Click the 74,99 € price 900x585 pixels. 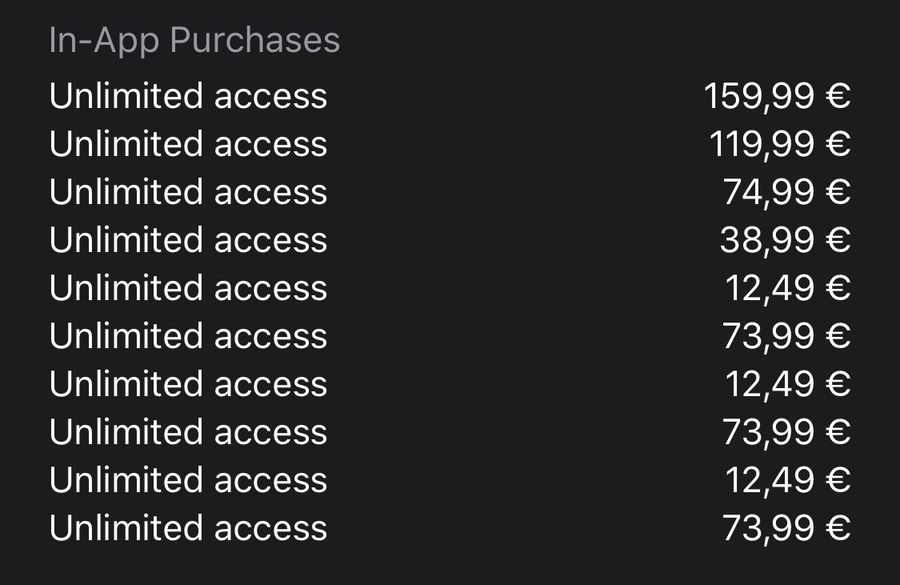click(x=786, y=192)
